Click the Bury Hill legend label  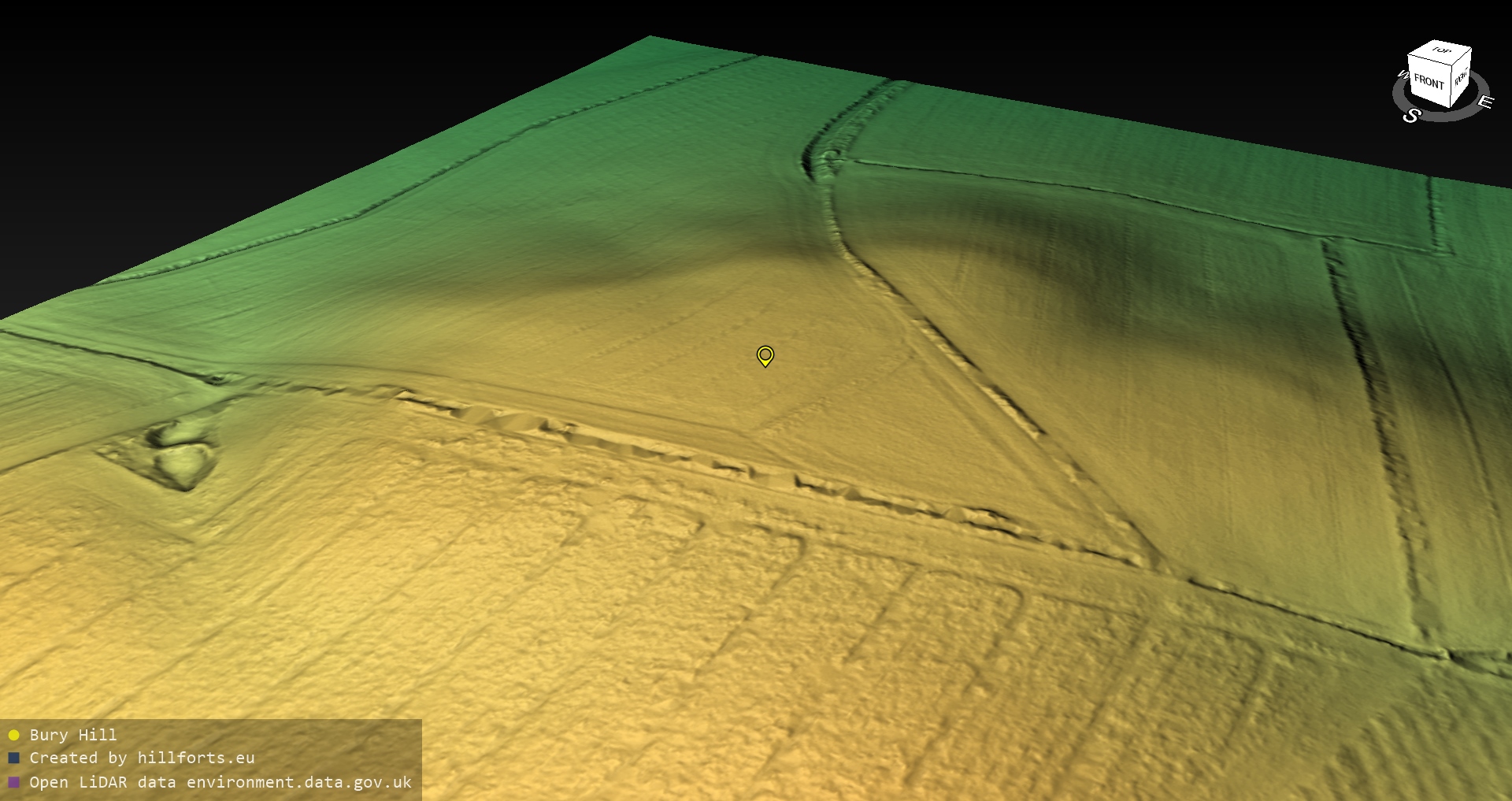point(73,735)
